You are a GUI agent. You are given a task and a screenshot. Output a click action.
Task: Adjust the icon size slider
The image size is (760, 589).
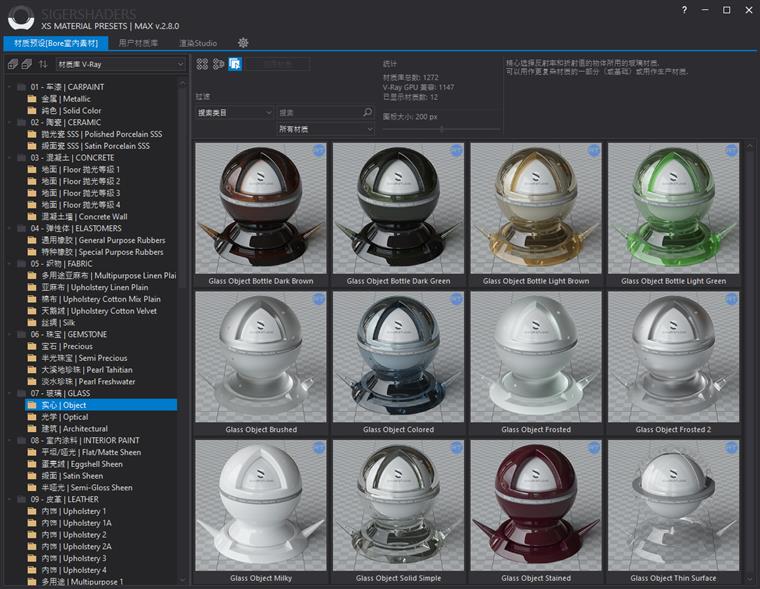pyautogui.click(x=442, y=129)
